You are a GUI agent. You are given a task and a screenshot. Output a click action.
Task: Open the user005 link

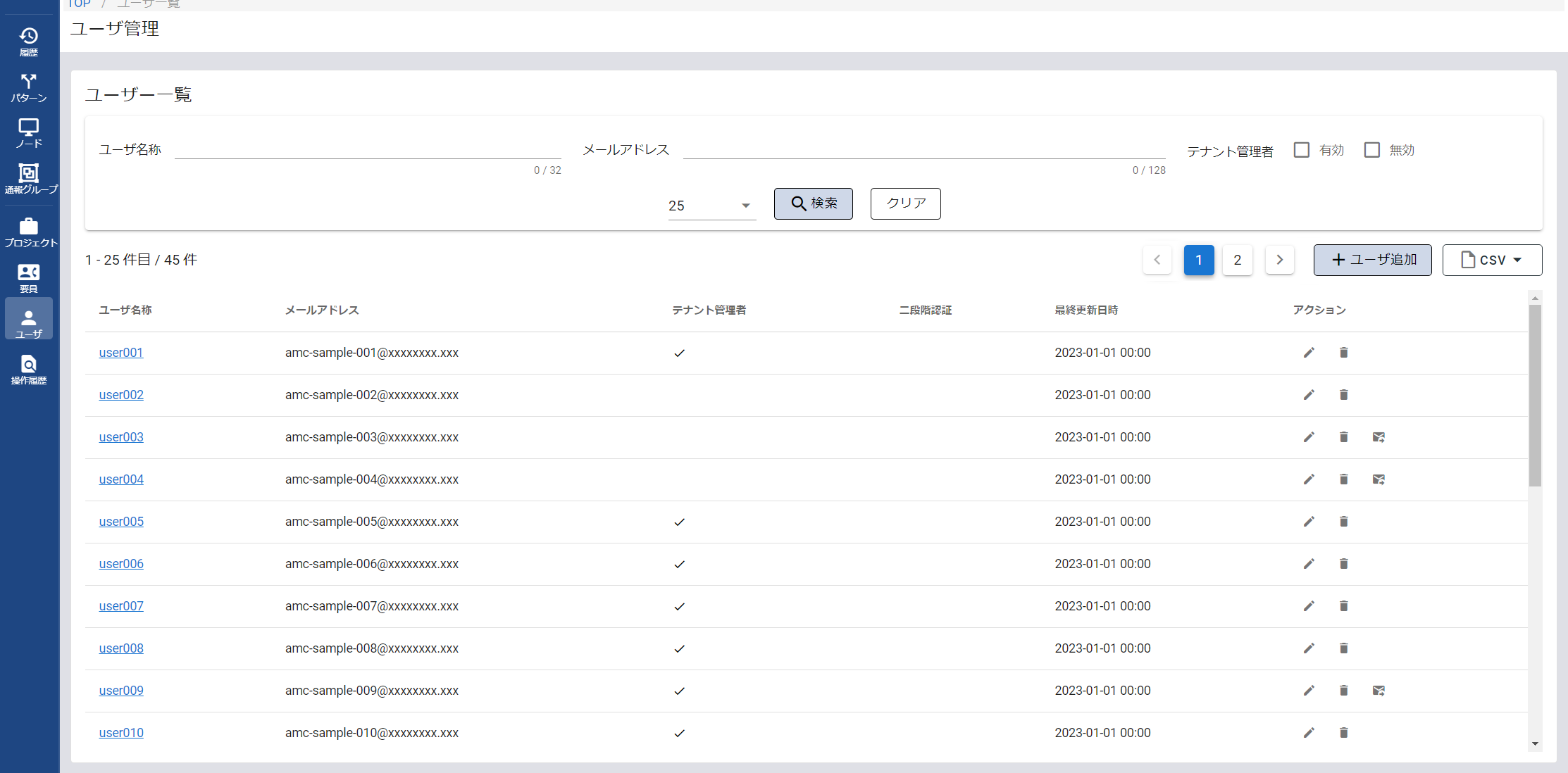(x=121, y=522)
